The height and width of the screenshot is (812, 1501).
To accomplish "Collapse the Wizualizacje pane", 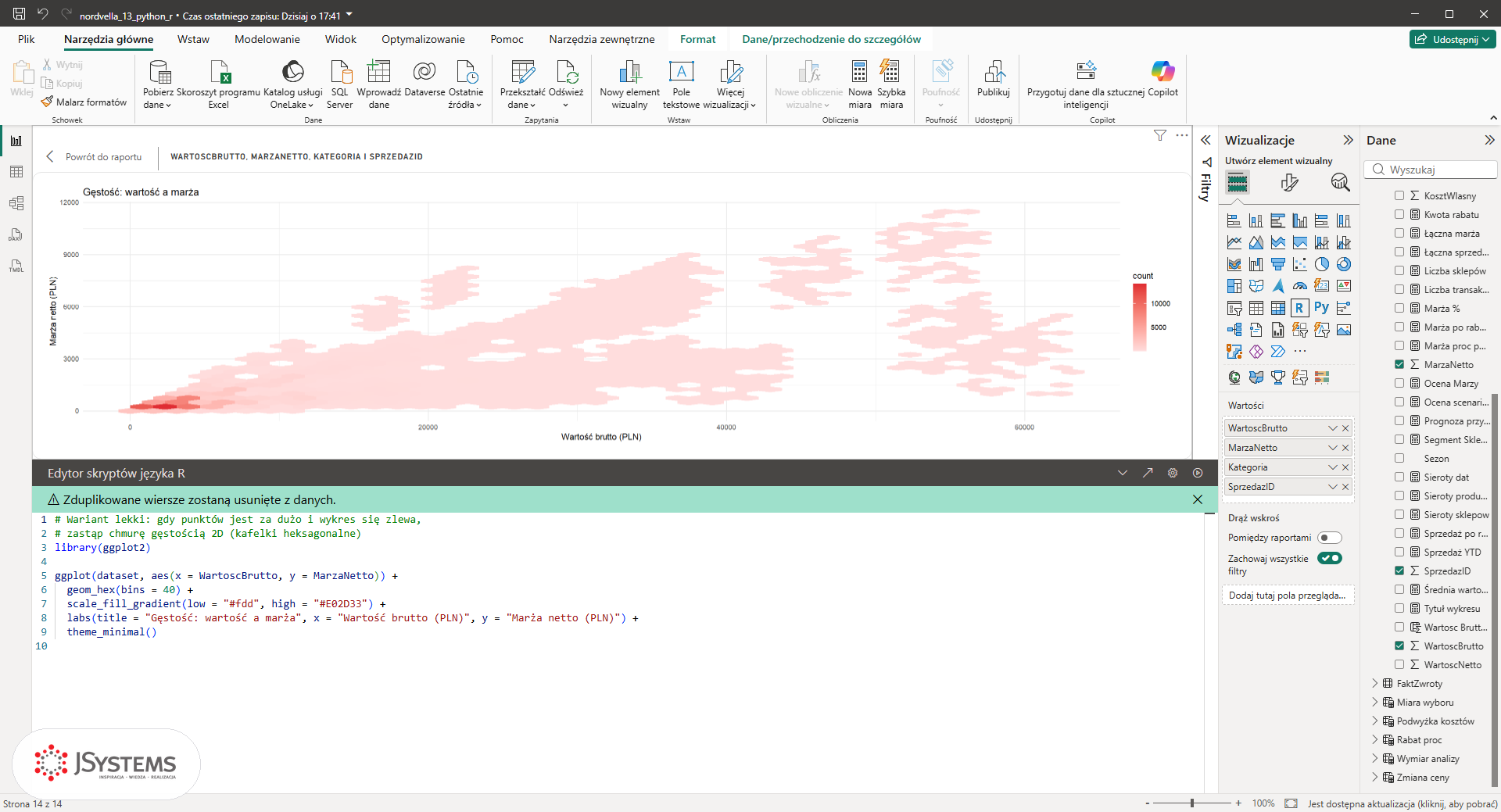I will [1348, 140].
